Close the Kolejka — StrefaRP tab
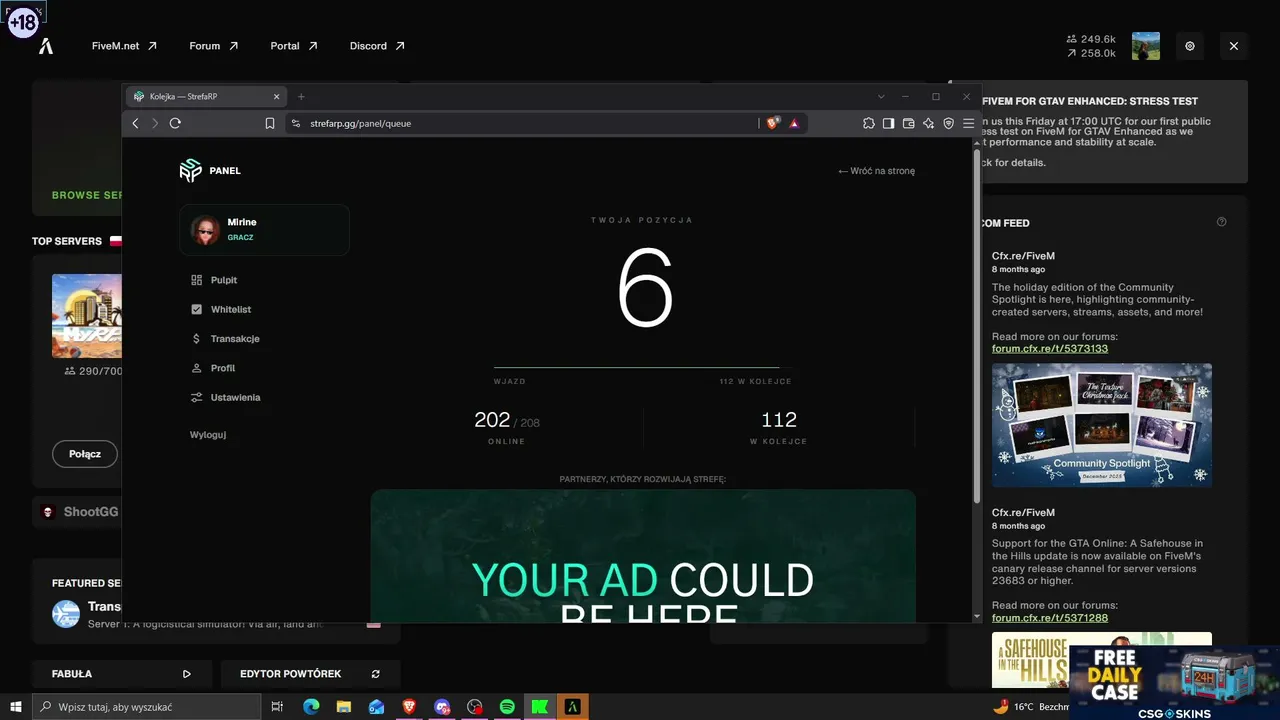1280x720 pixels. [277, 97]
